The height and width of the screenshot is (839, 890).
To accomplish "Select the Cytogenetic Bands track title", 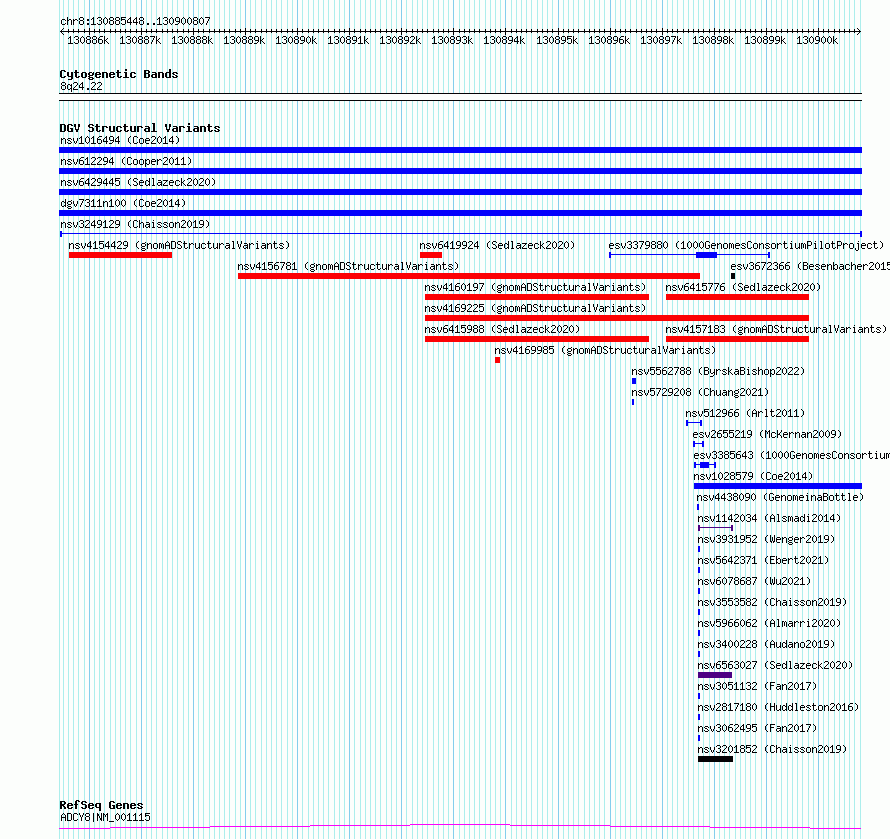I will [119, 74].
